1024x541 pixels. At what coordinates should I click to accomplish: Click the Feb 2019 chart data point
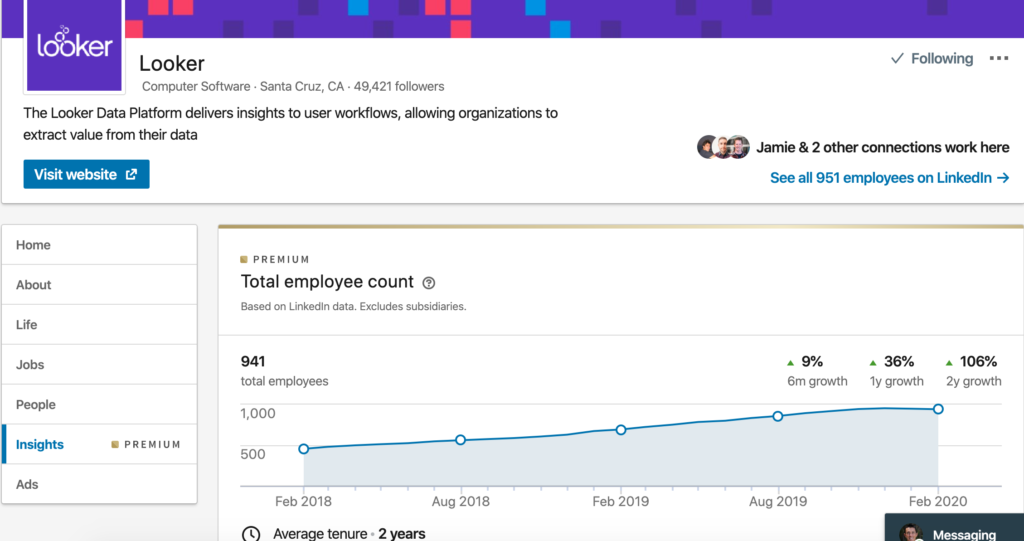pyautogui.click(x=621, y=430)
